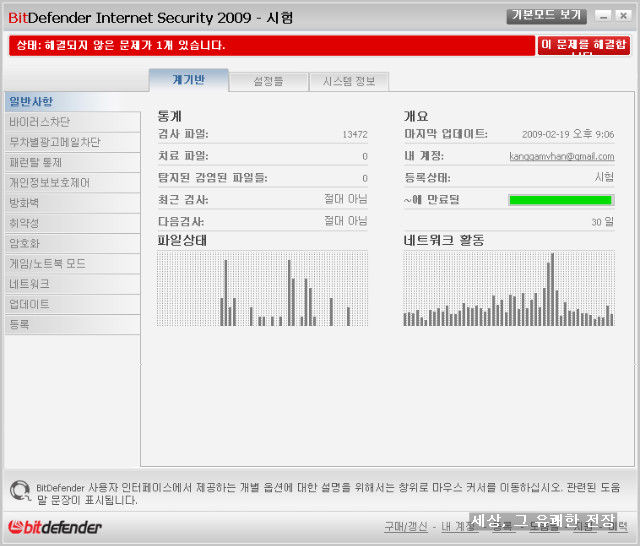Viewport: 640px width, 546px height.
Task: Click the 개요 overview heading
Action: (416, 116)
